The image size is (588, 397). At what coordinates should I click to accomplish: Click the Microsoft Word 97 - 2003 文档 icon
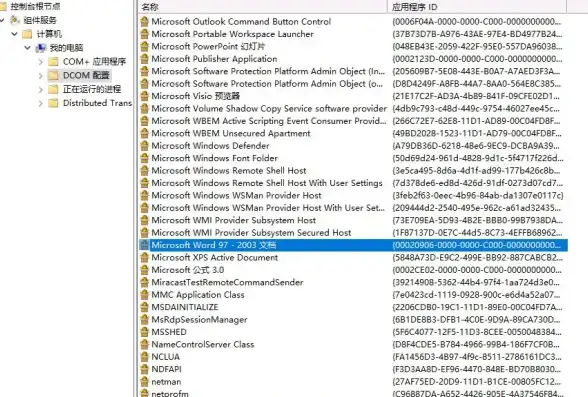144,245
